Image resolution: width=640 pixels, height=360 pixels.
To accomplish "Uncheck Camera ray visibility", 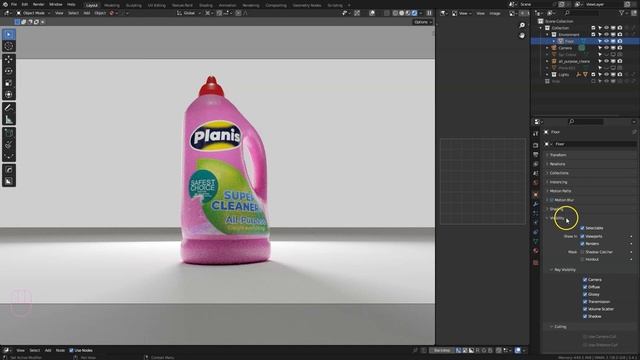I will pyautogui.click(x=585, y=280).
